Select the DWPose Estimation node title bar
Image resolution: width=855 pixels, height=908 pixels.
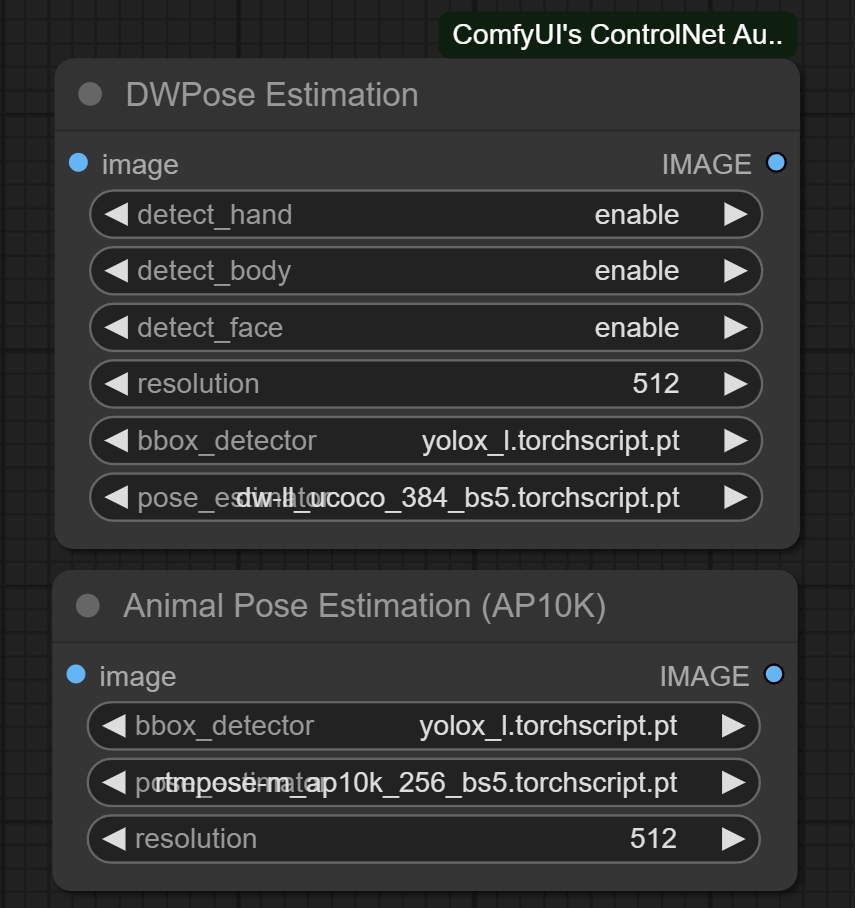pos(270,95)
